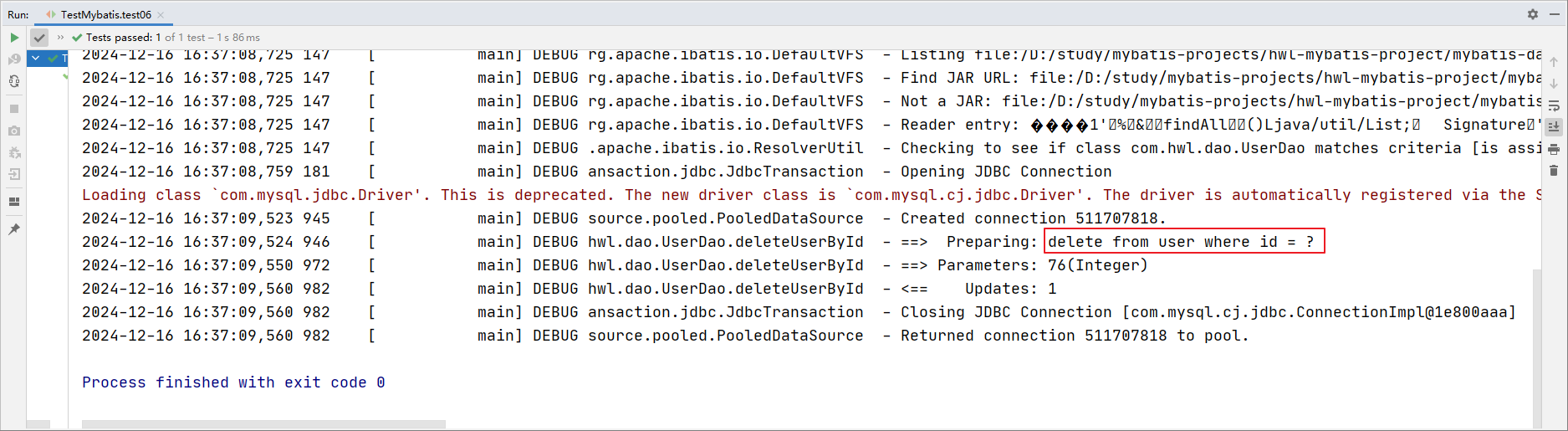Close the TestMybatis.test06 tab

click(x=161, y=15)
